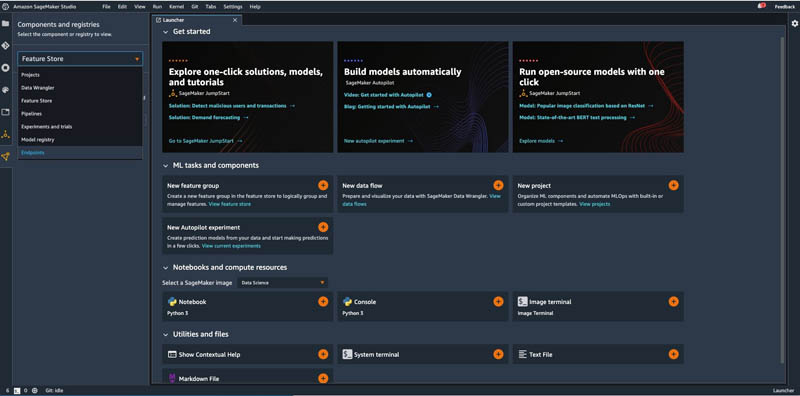Close the Launcher tab
This screenshot has width=800, height=396.
[235, 20]
